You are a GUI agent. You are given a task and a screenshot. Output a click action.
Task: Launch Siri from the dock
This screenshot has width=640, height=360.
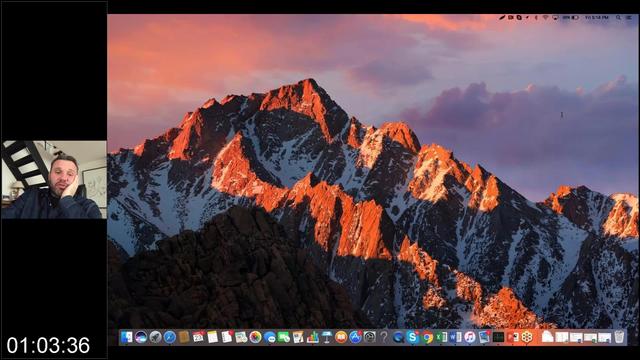pos(141,337)
